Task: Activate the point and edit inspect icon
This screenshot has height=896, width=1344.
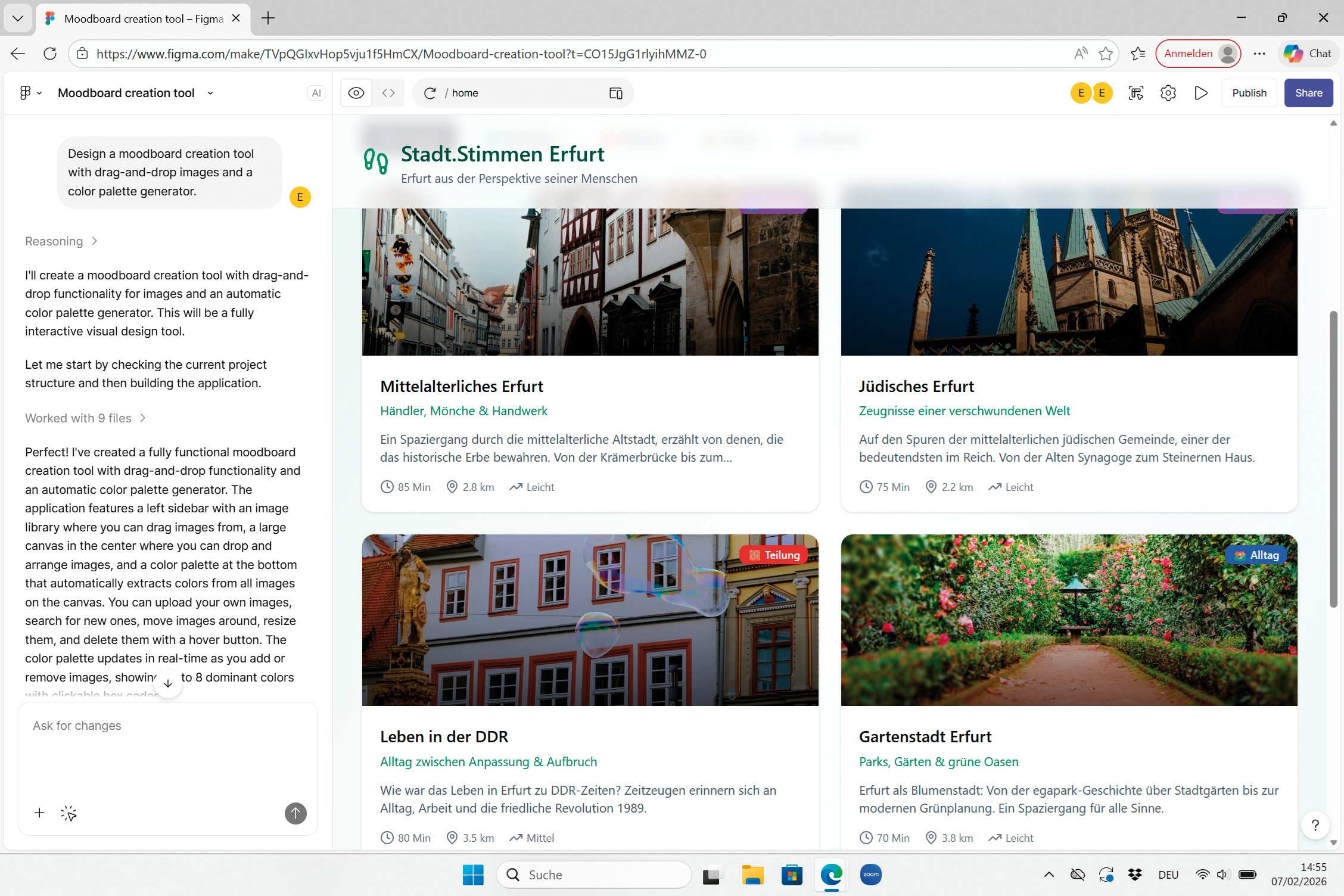Action: click(1136, 93)
